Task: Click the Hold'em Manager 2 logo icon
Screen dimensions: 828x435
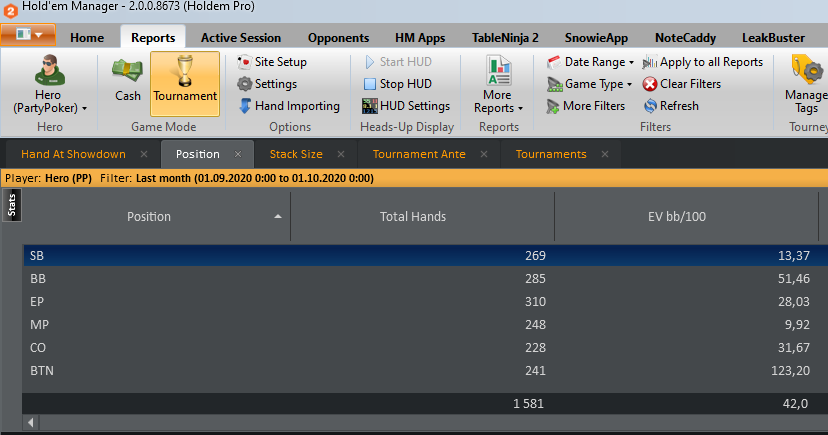Action: [10, 9]
